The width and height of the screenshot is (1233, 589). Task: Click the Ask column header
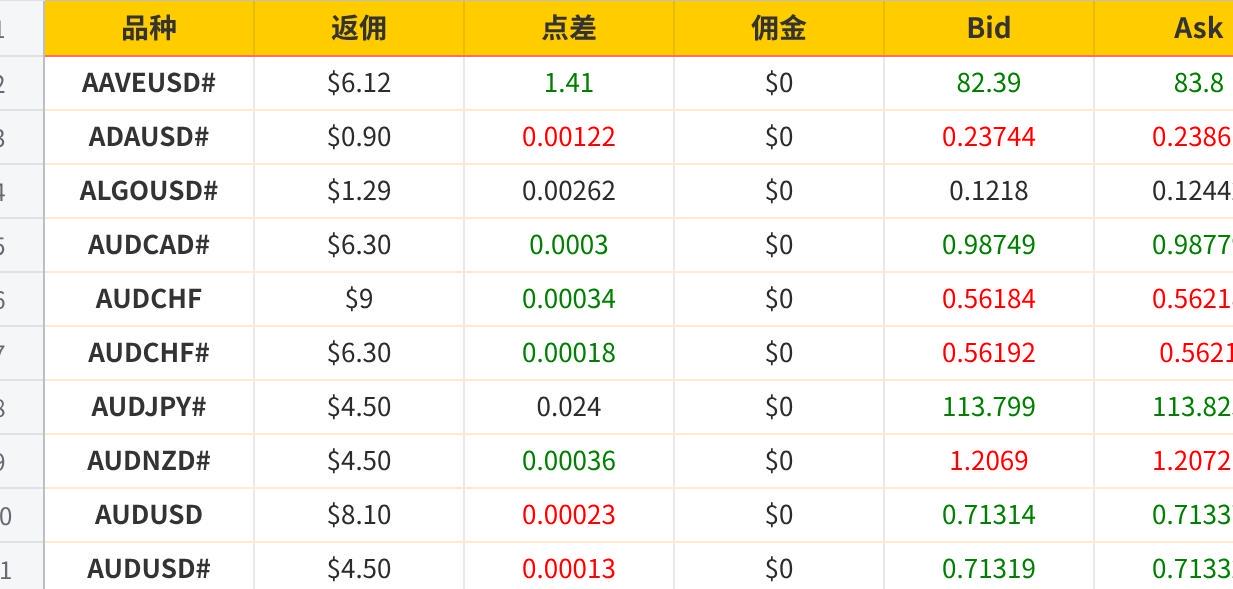tap(1164, 28)
